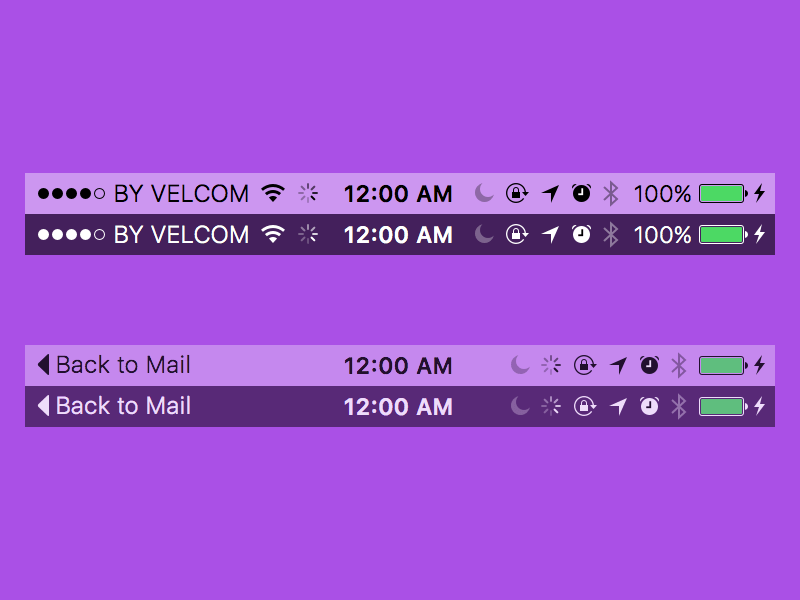Tap the network activity spinner
The width and height of the screenshot is (800, 600).
pos(307,193)
